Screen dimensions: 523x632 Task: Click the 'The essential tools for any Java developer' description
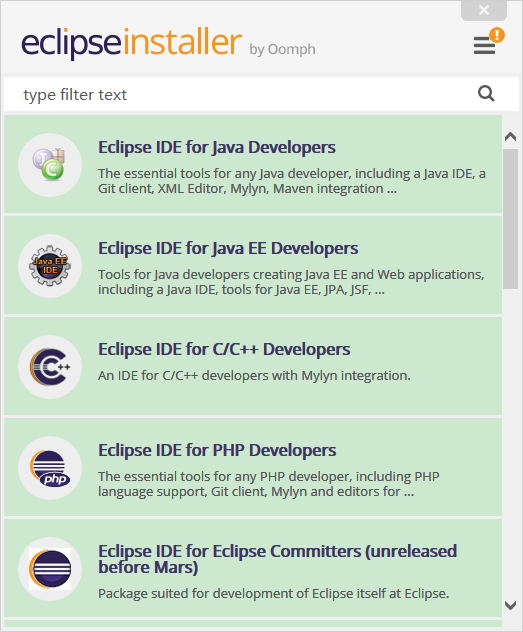292,181
